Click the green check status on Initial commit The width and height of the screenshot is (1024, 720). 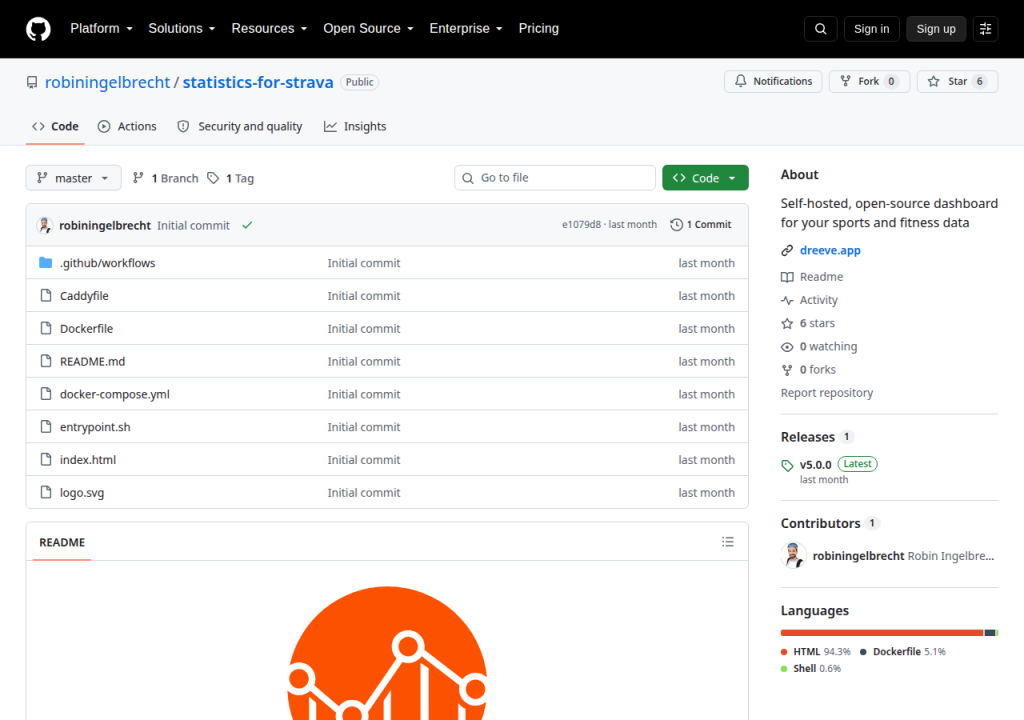(x=247, y=225)
